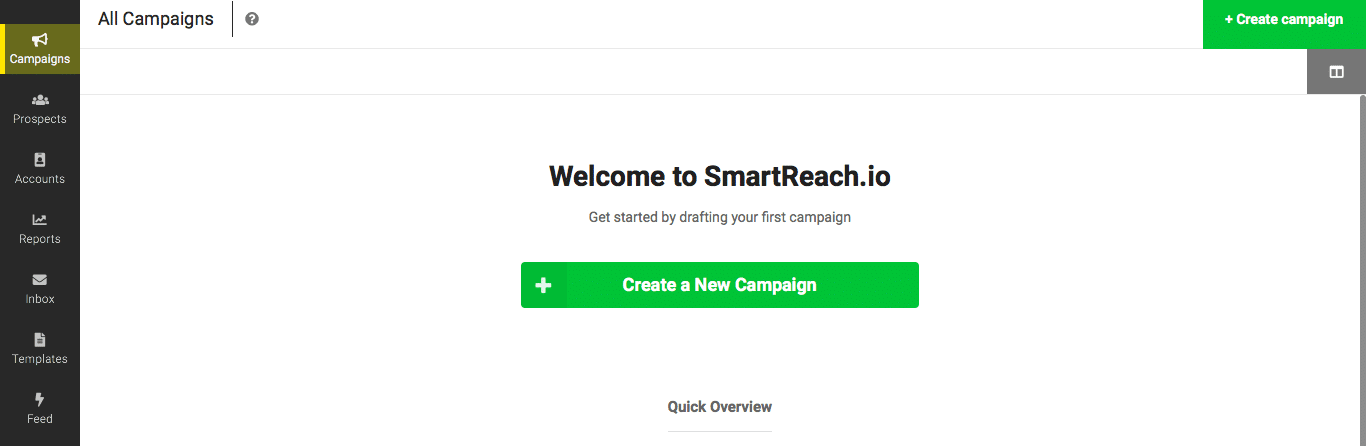
Task: Click the Feed lightning-bolt icon
Action: (x=40, y=400)
